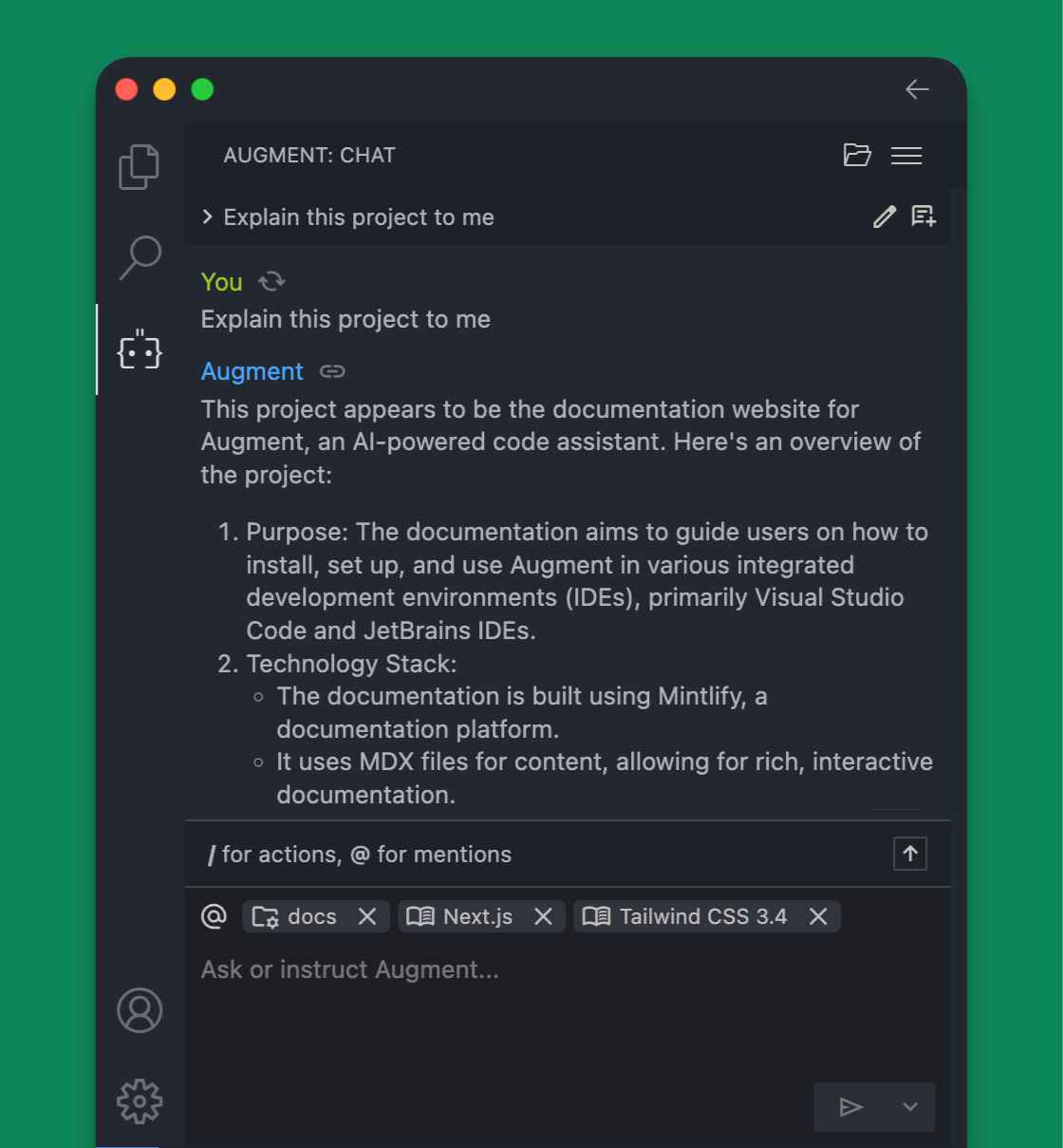Open the send options dropdown chevron

[x=909, y=1106]
